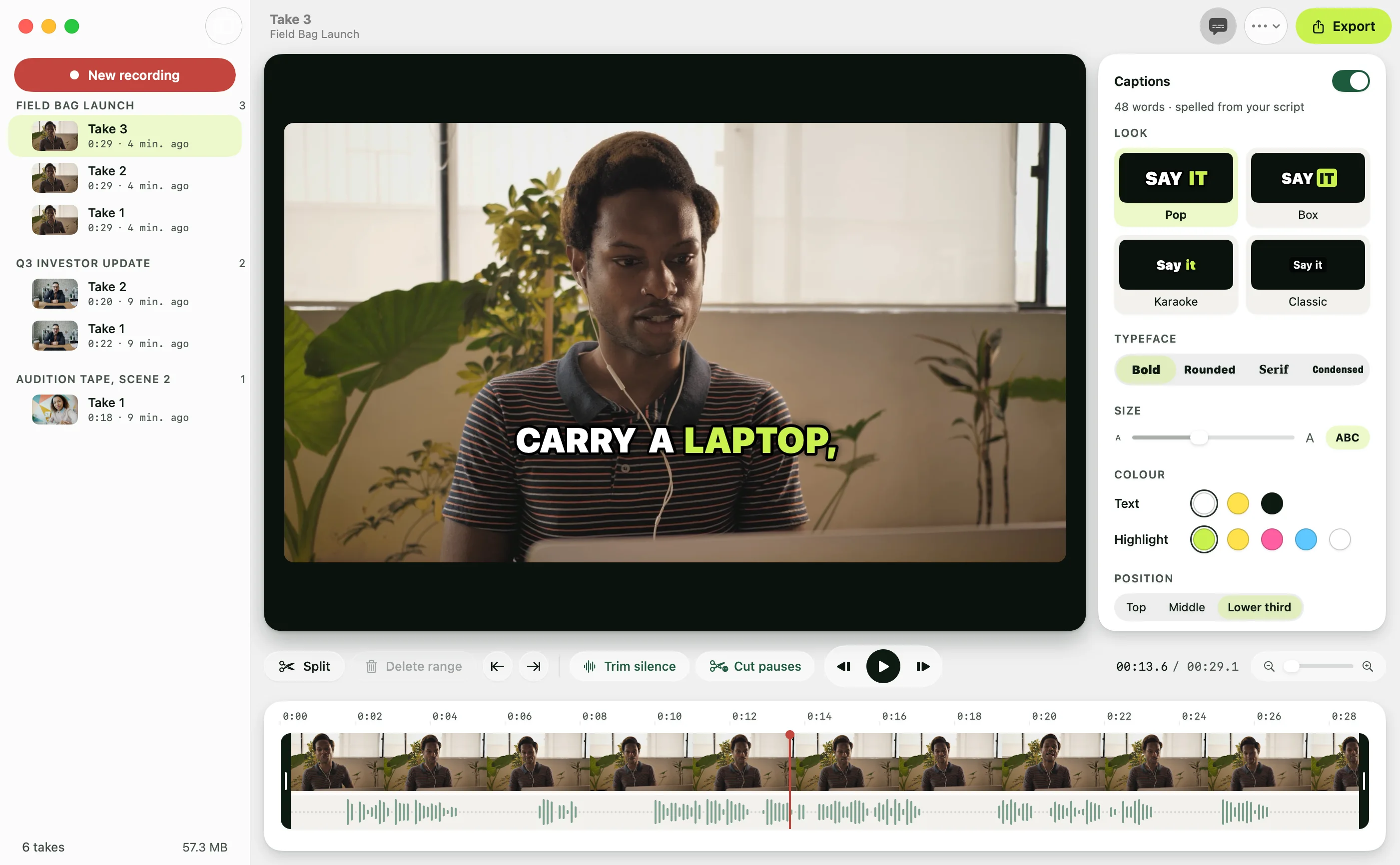
Task: Step forward one frame
Action: coord(922,667)
